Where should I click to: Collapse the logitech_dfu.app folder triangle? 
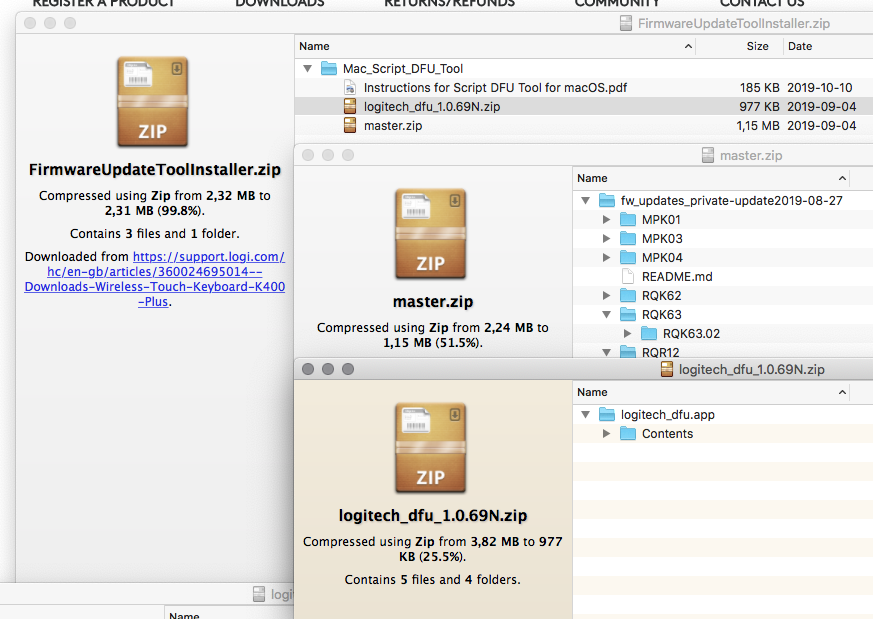[x=585, y=415]
